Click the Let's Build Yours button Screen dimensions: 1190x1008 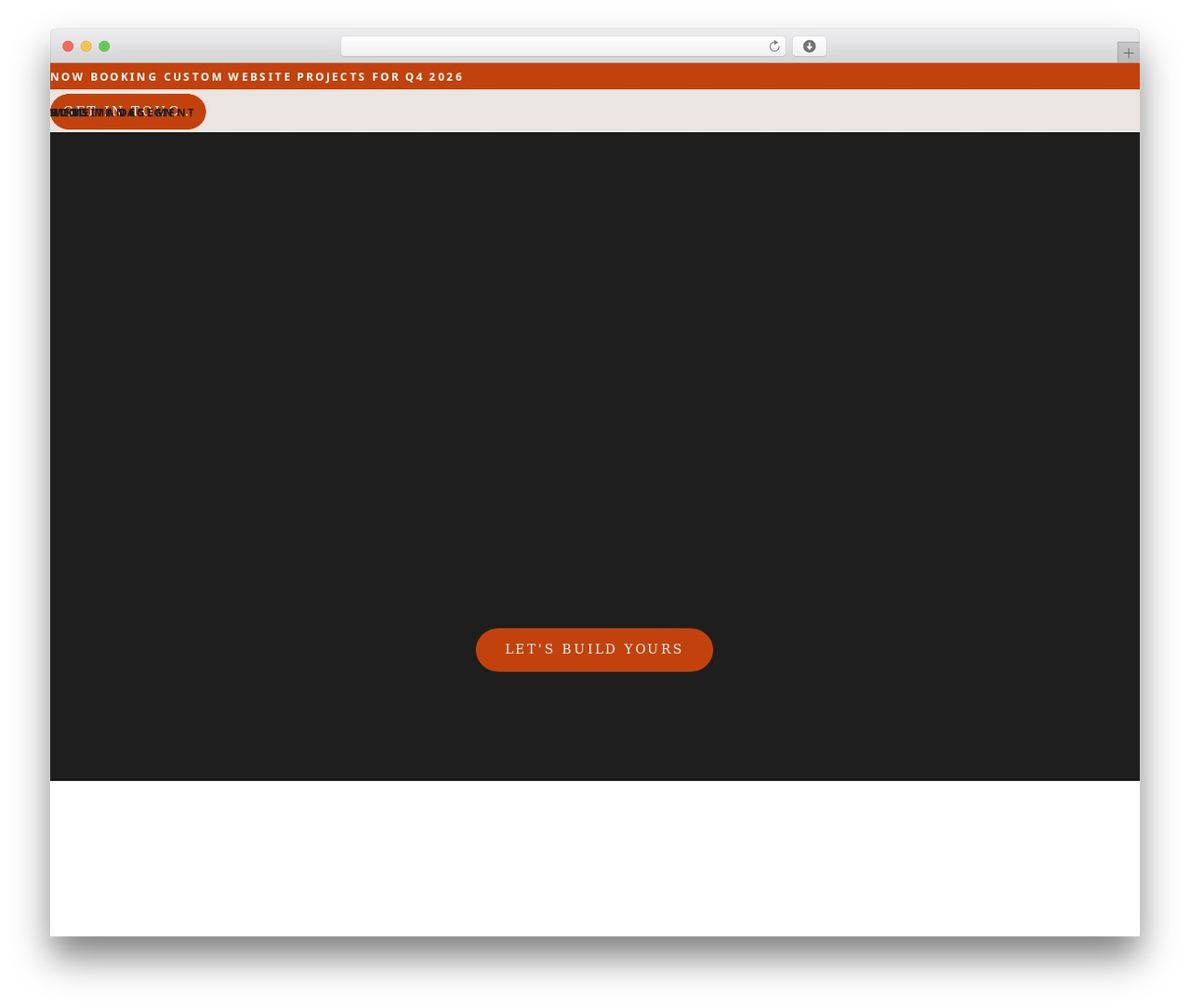click(594, 649)
